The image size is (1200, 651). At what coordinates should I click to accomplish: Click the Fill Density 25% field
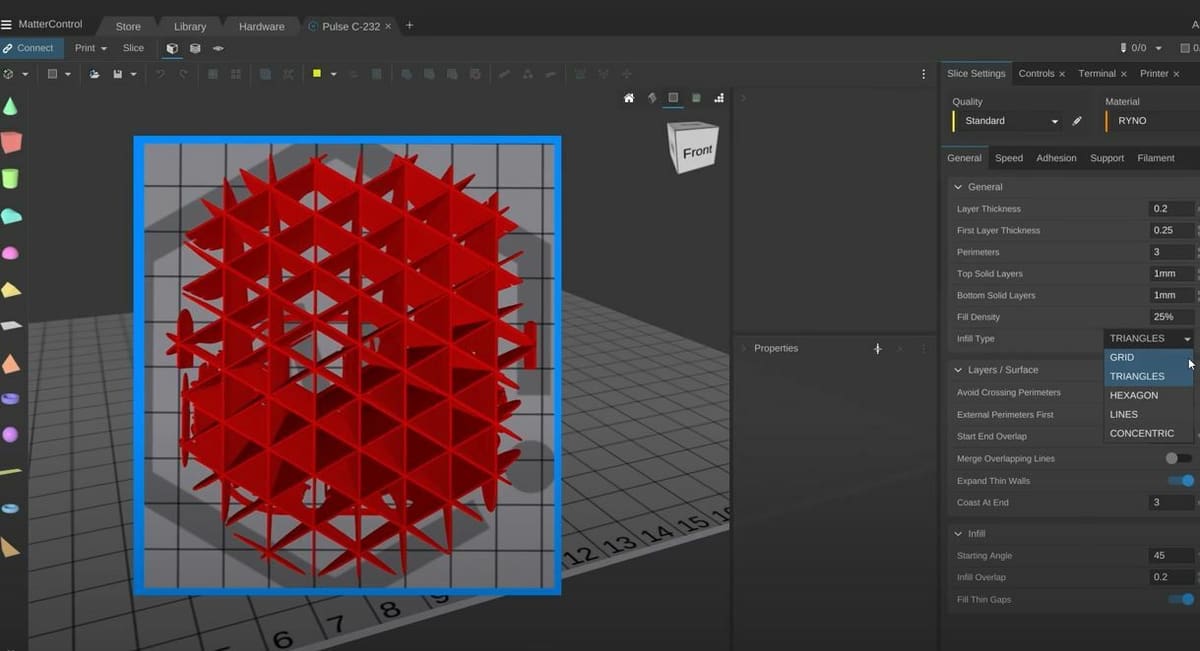[1171, 317]
